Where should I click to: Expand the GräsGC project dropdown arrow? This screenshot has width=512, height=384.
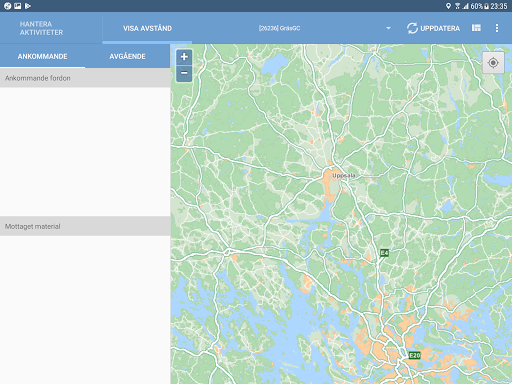pos(388,28)
